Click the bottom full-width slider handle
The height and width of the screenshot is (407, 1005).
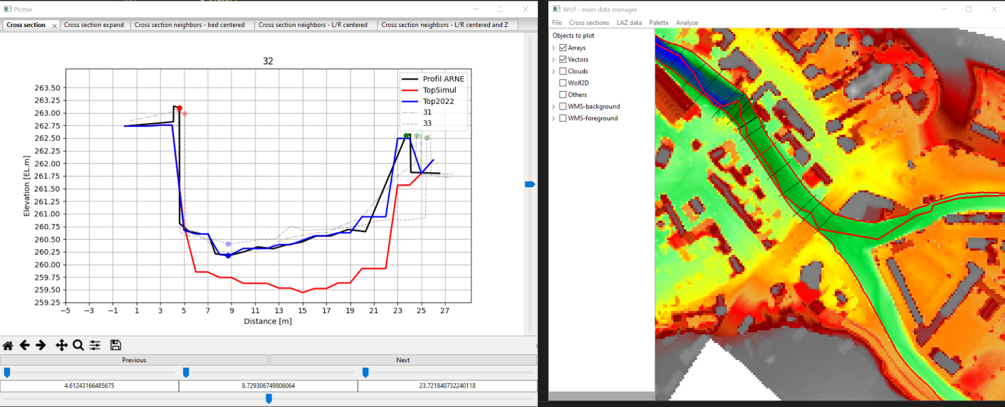268,398
